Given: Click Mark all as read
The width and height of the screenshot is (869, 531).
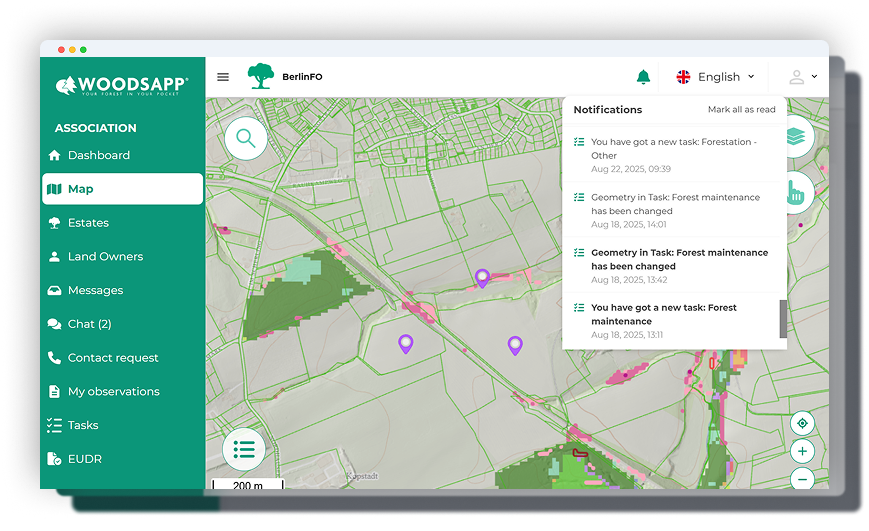Looking at the screenshot, I should pos(741,110).
